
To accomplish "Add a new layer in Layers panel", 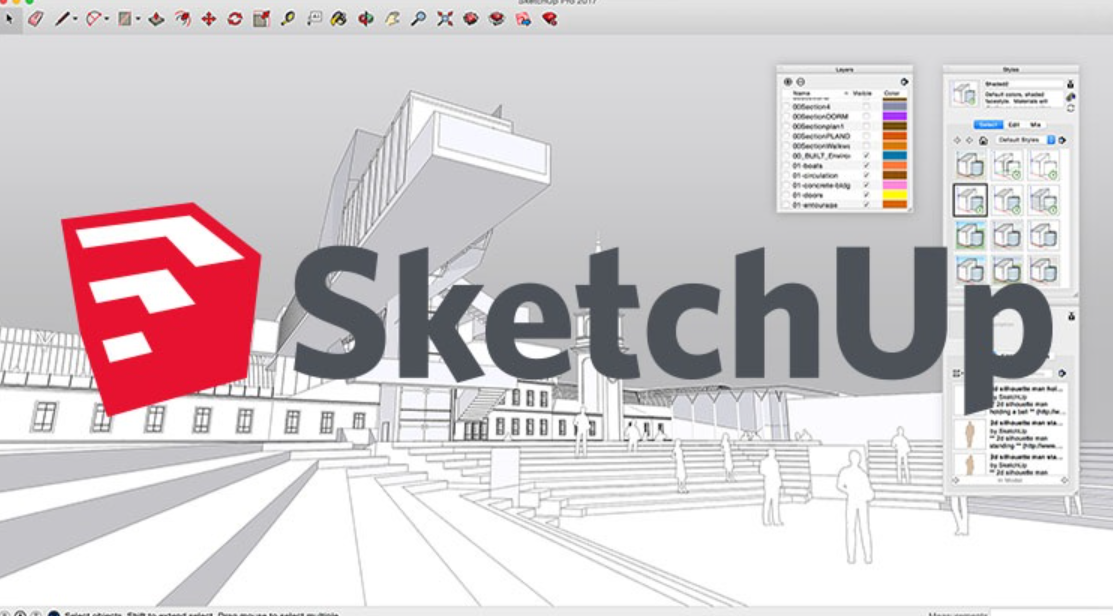I will 787,82.
